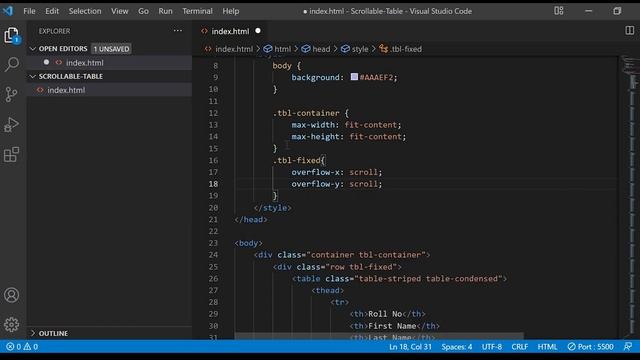Image resolution: width=640 pixels, height=360 pixels.
Task: Select index.html in SCROLLABLE-TABLE folder
Action: coord(109,90)
